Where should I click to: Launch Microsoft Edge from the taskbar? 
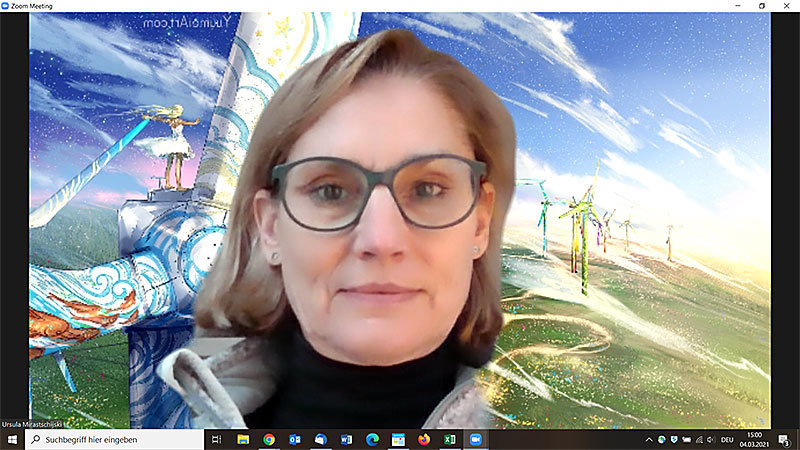pyautogui.click(x=372, y=439)
